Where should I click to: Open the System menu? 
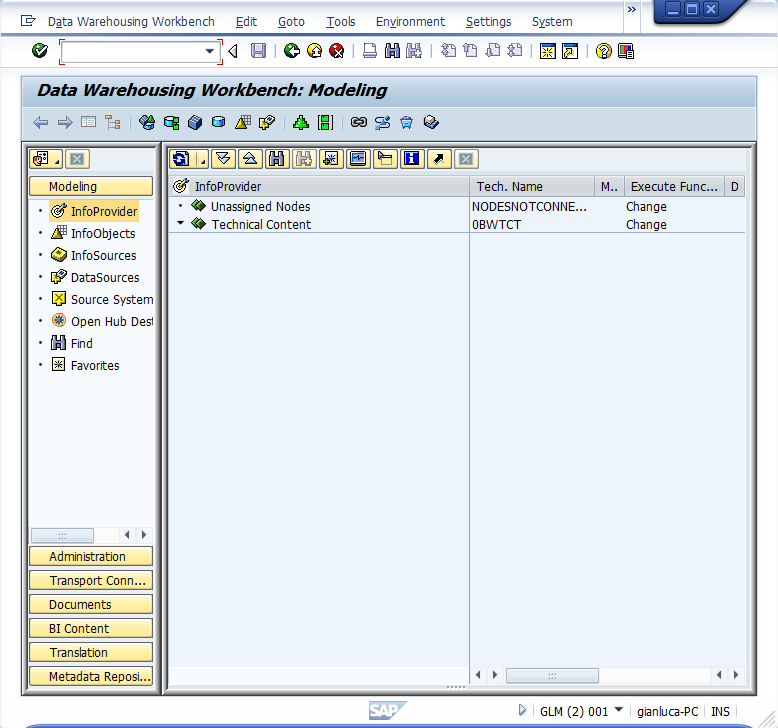point(552,22)
